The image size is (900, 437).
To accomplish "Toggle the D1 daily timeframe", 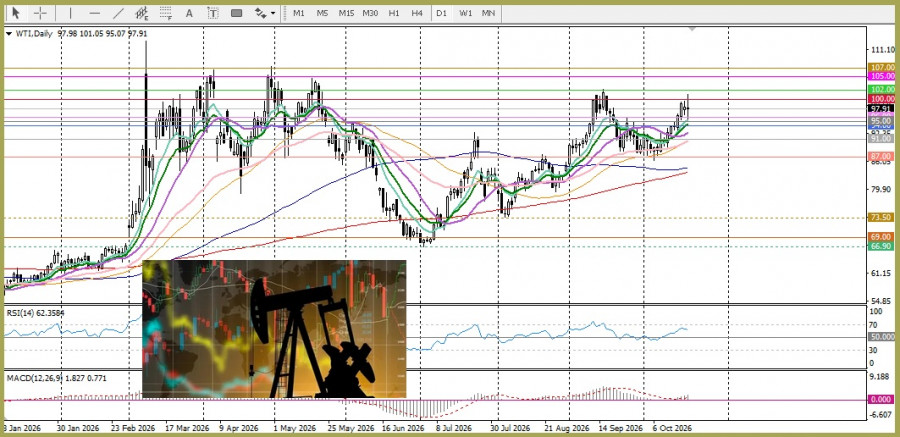I will (441, 13).
